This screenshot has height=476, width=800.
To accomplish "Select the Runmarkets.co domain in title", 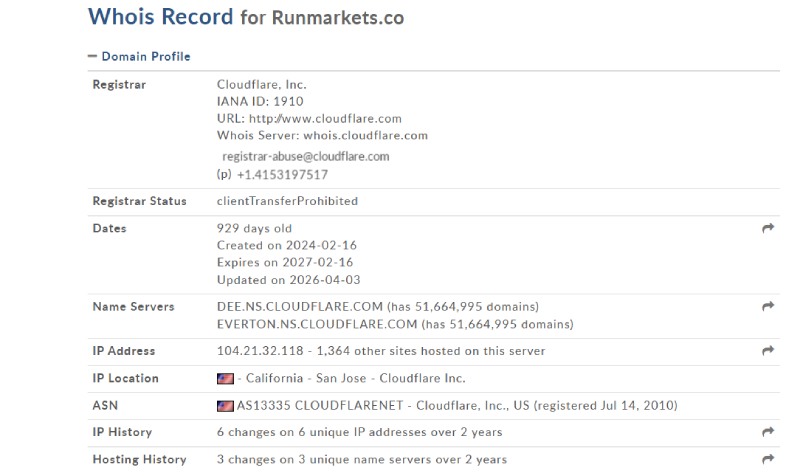I will [338, 18].
